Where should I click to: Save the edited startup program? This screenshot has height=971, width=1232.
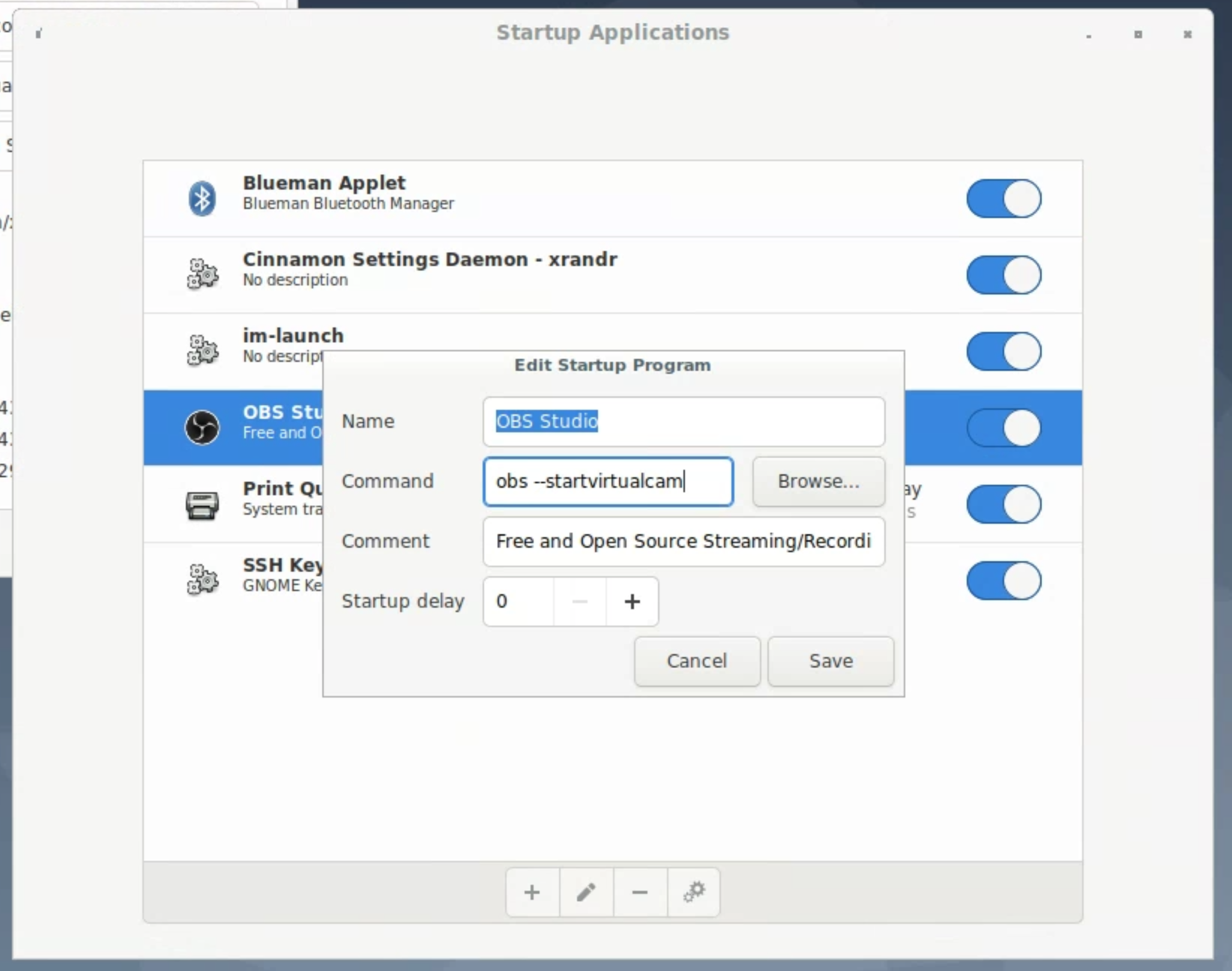point(830,661)
